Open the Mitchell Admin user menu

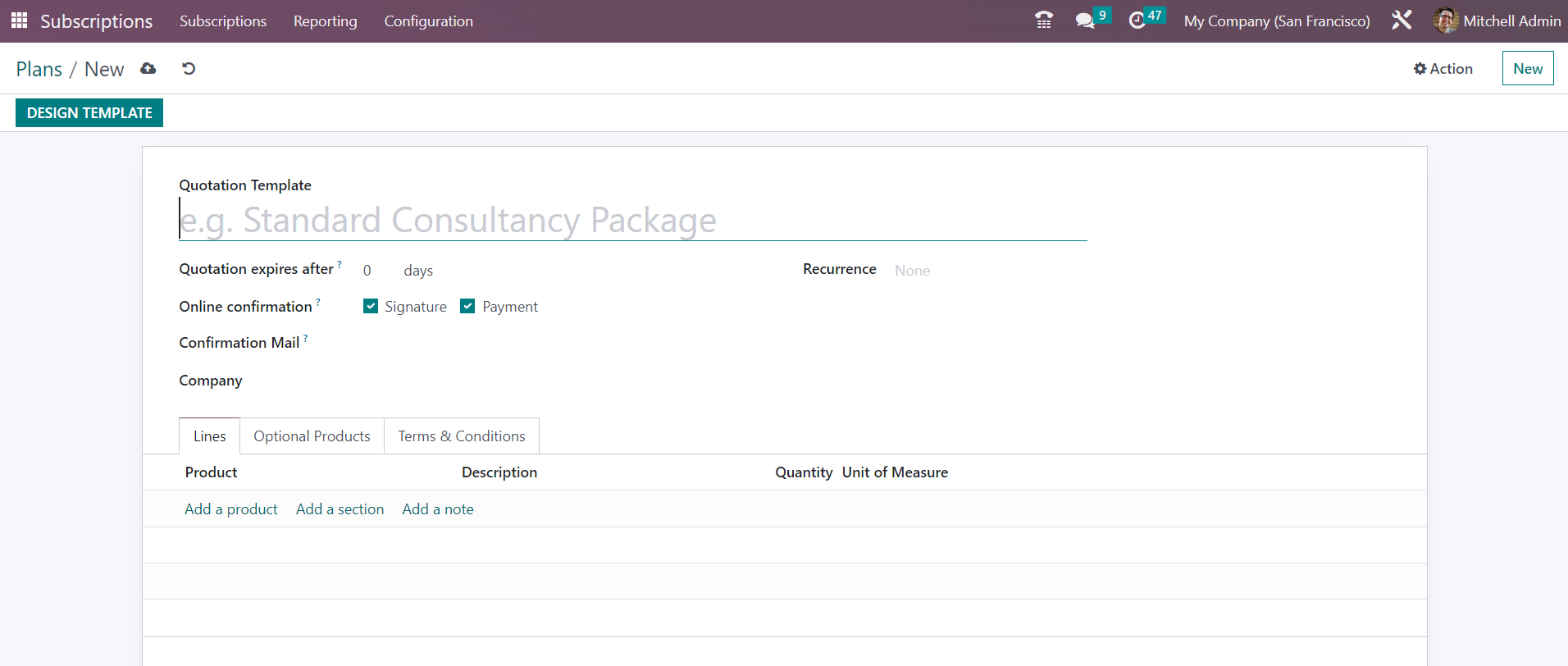coord(1497,21)
